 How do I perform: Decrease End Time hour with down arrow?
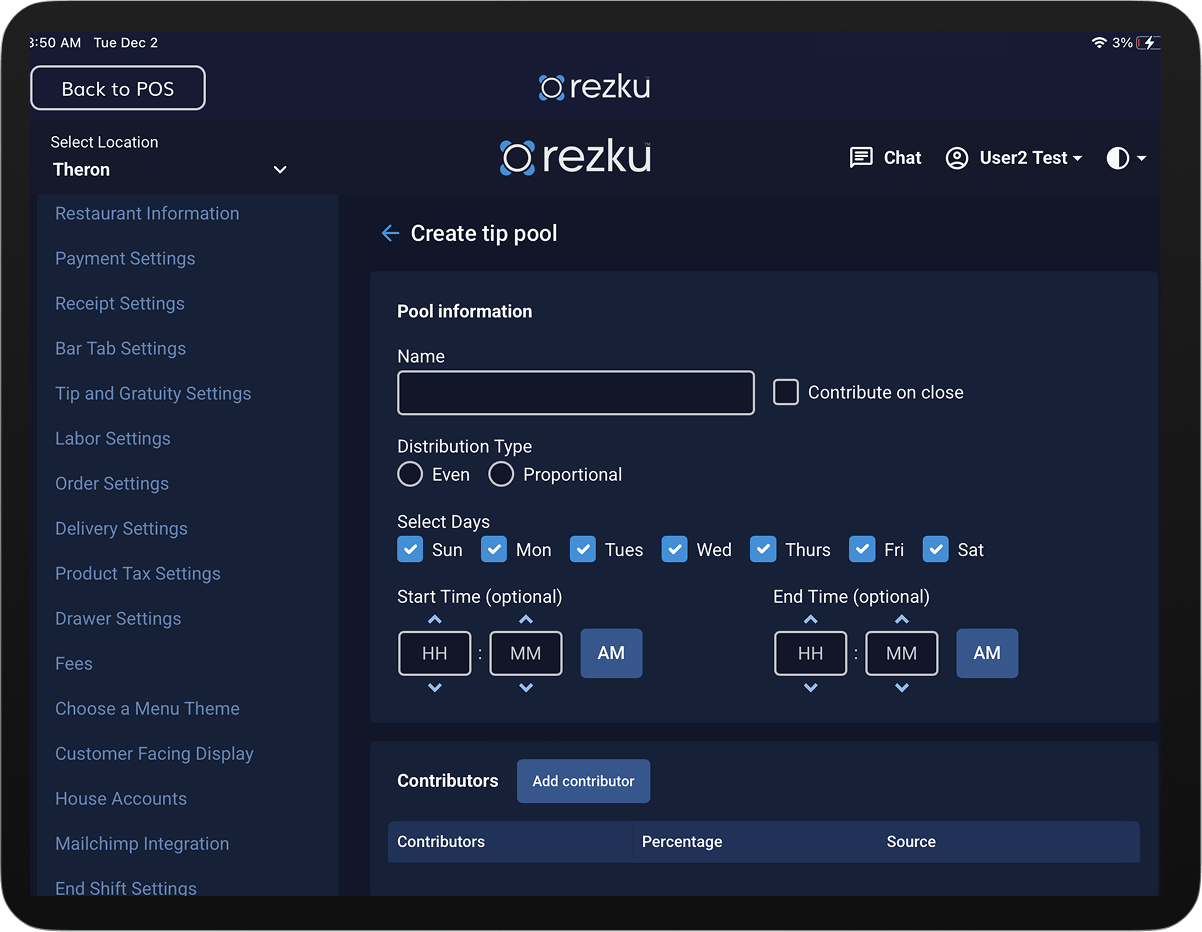pyautogui.click(x=810, y=687)
